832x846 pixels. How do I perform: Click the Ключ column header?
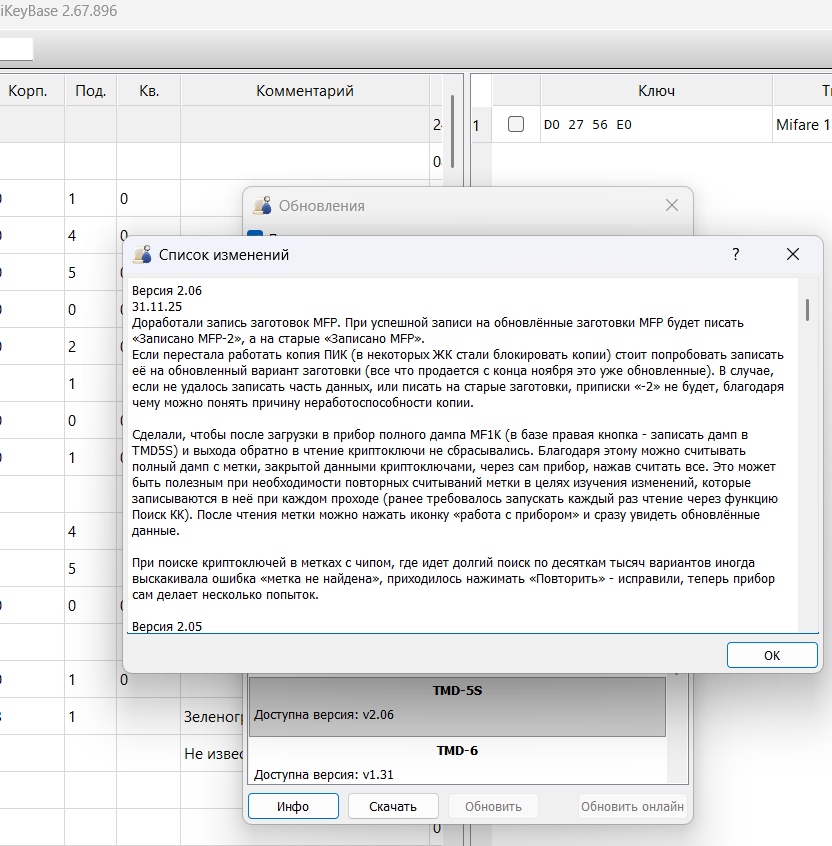pyautogui.click(x=656, y=91)
